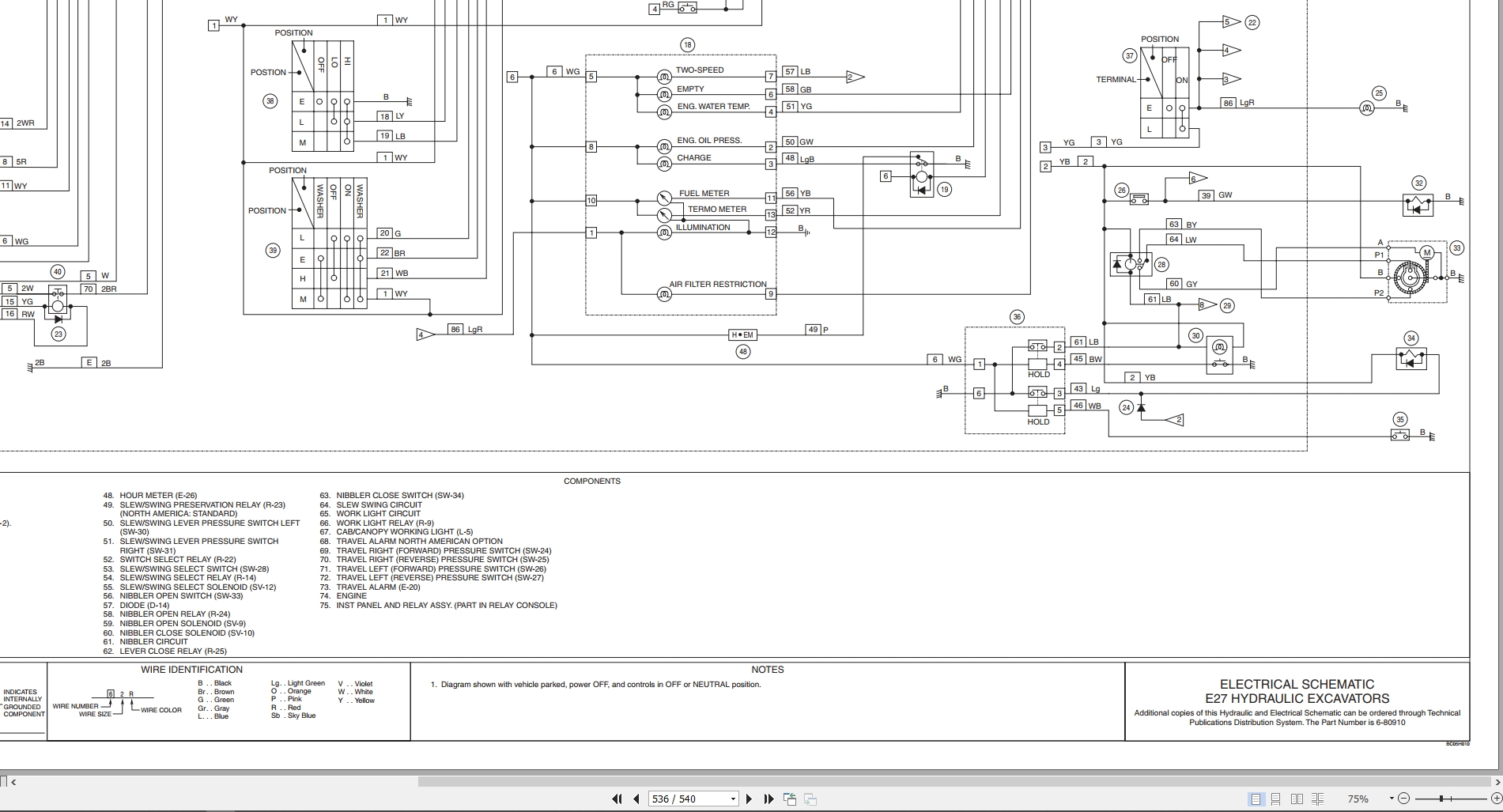Go to the previous page
Screen dimensions: 1503x812
636,799
